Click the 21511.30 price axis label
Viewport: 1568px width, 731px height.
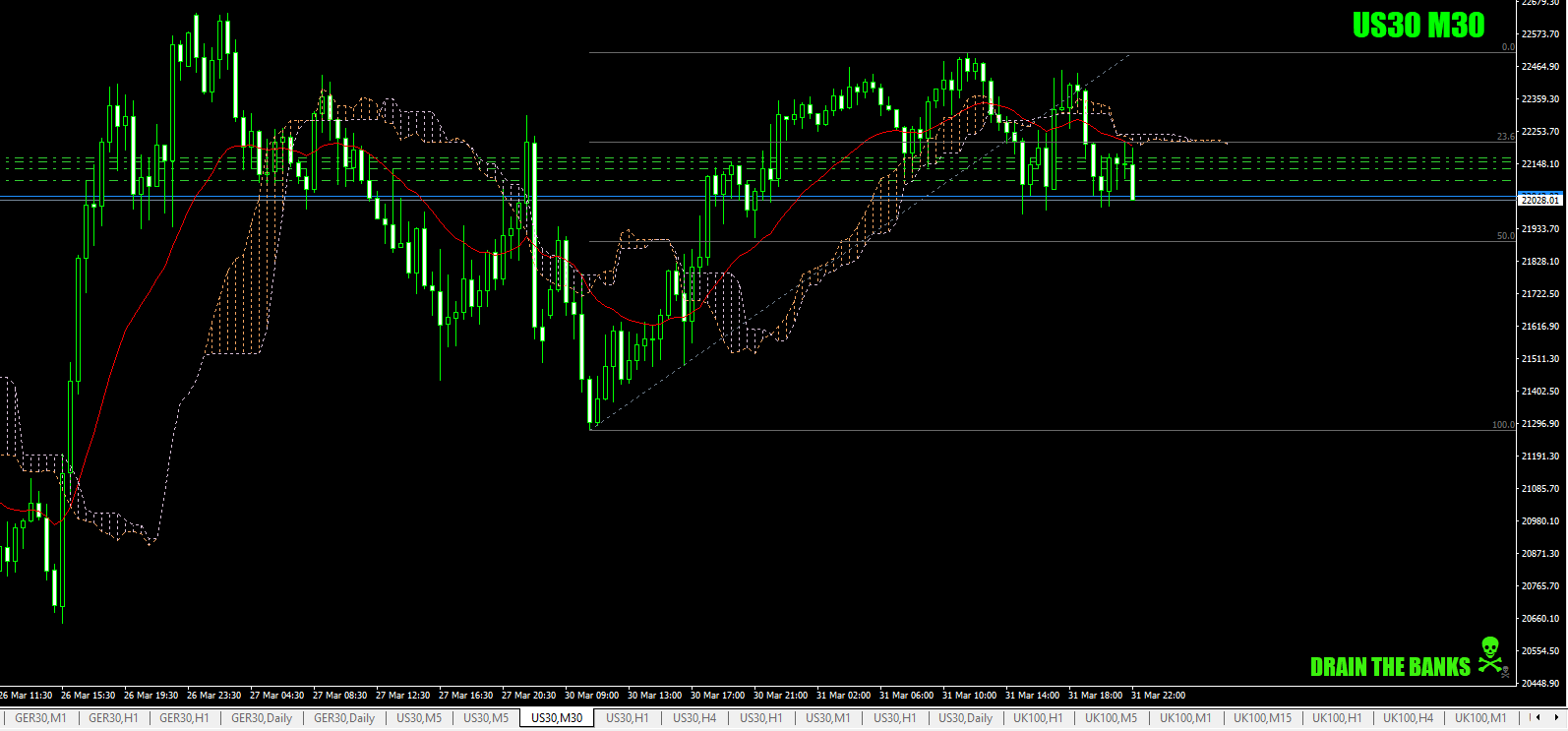(x=1540, y=359)
